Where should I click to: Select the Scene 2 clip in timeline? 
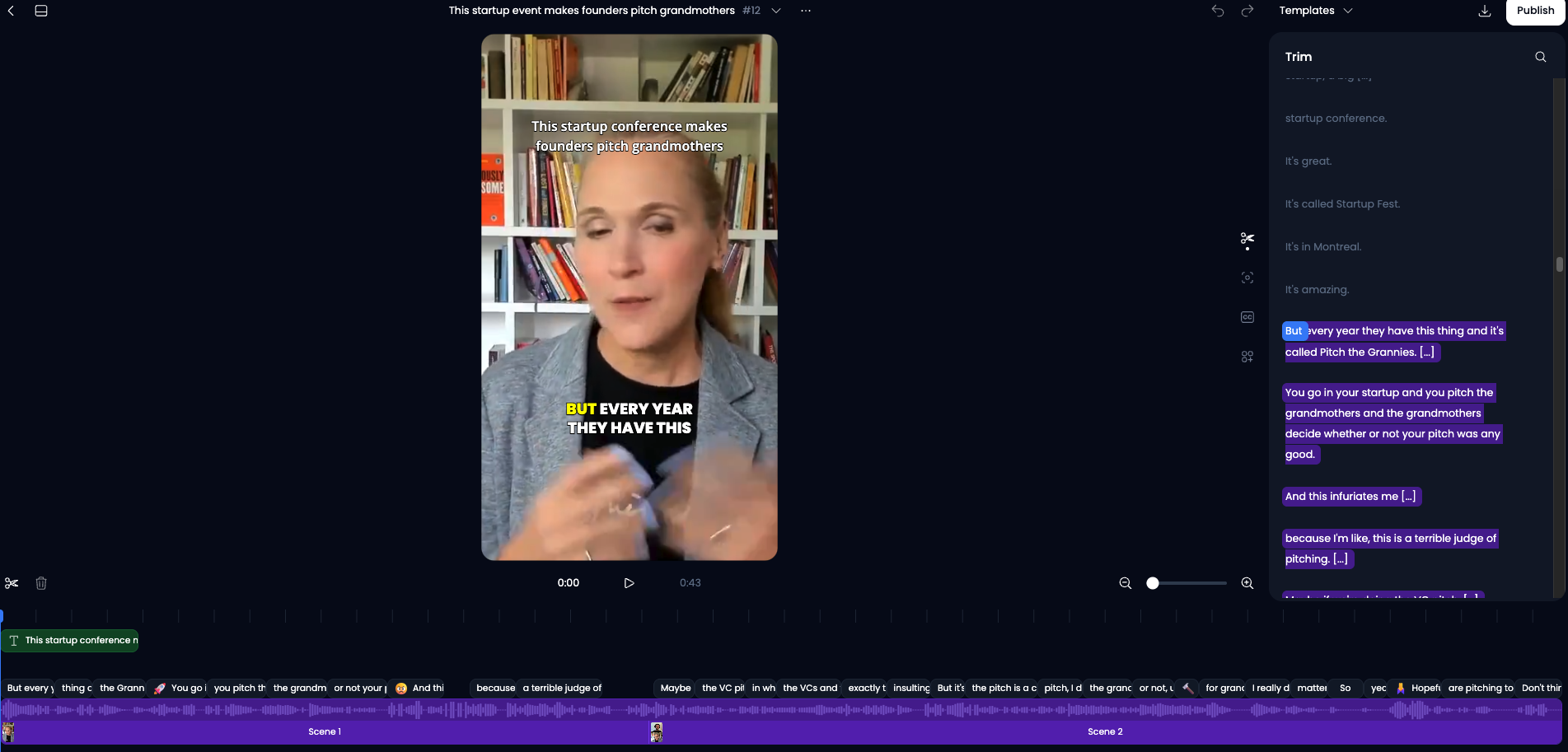pyautogui.click(x=1105, y=731)
